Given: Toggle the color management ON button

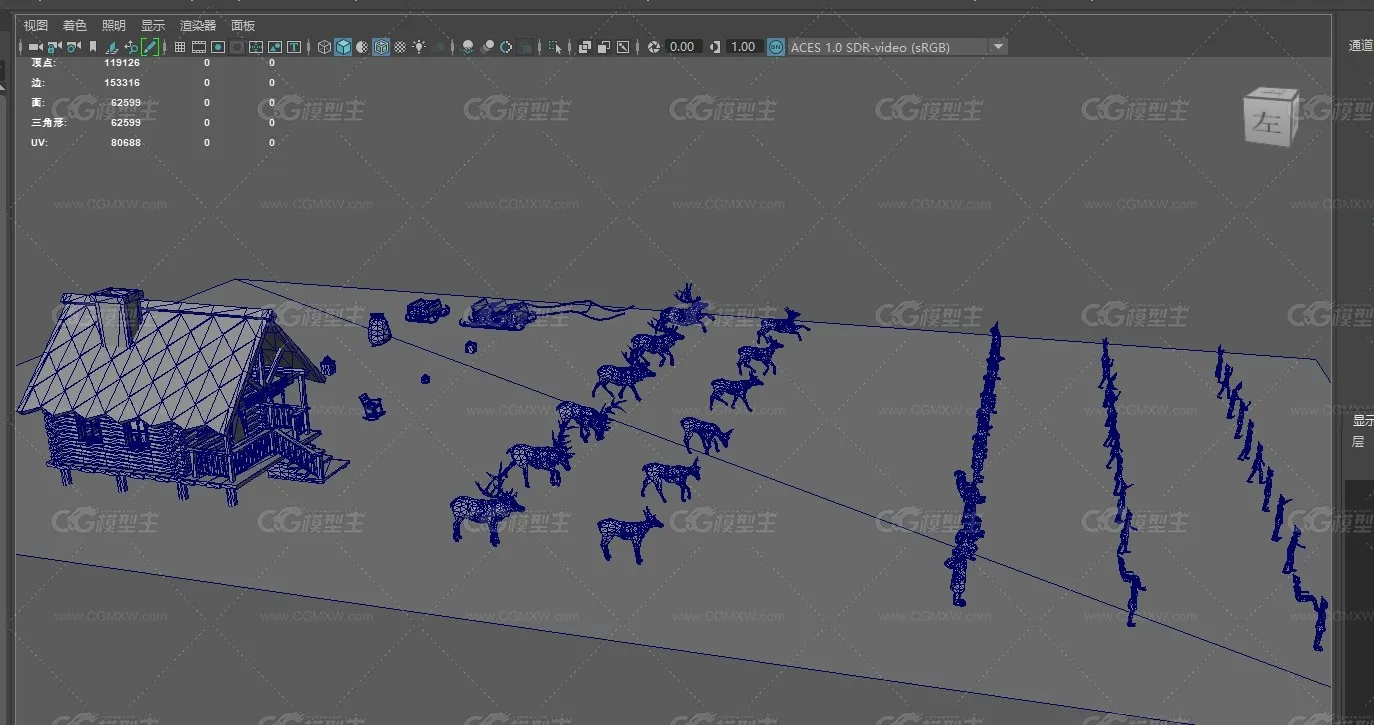Looking at the screenshot, I should (x=776, y=47).
